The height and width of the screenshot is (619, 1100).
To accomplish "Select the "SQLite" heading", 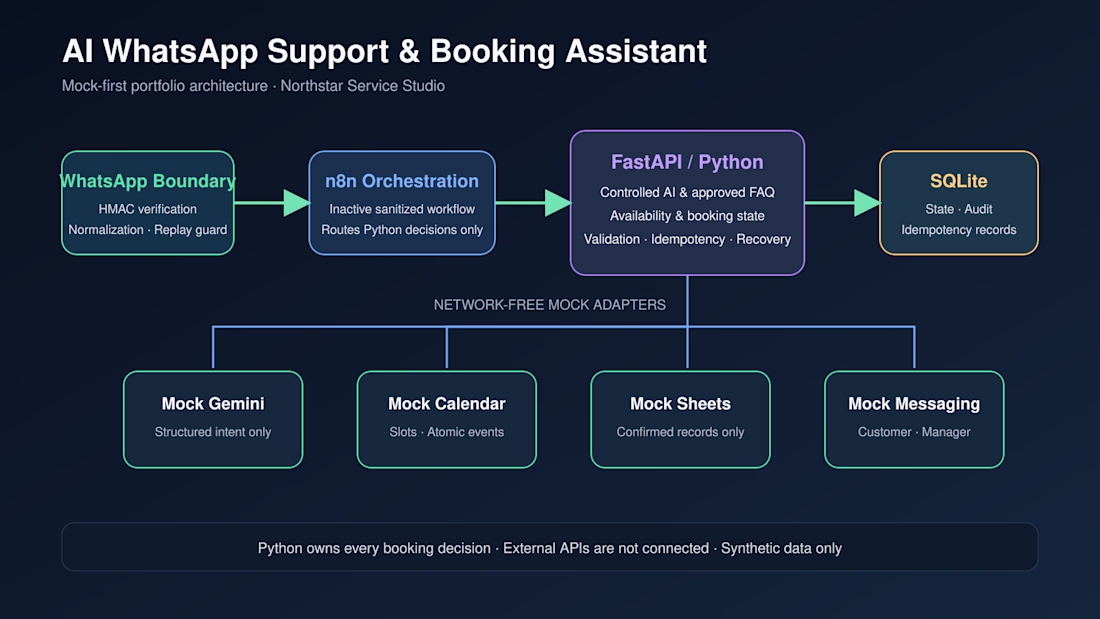I will pos(959,181).
